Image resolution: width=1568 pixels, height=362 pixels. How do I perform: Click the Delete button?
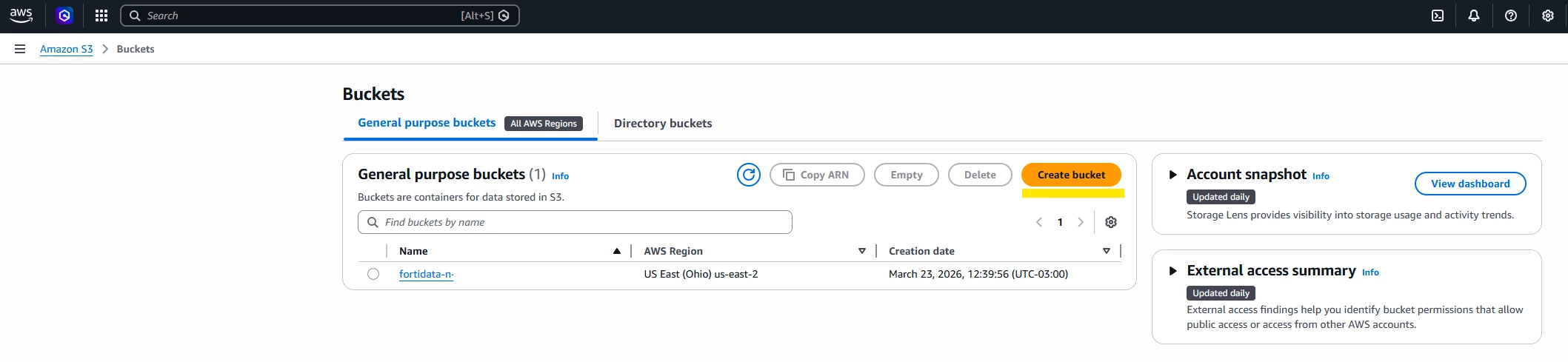(x=980, y=175)
